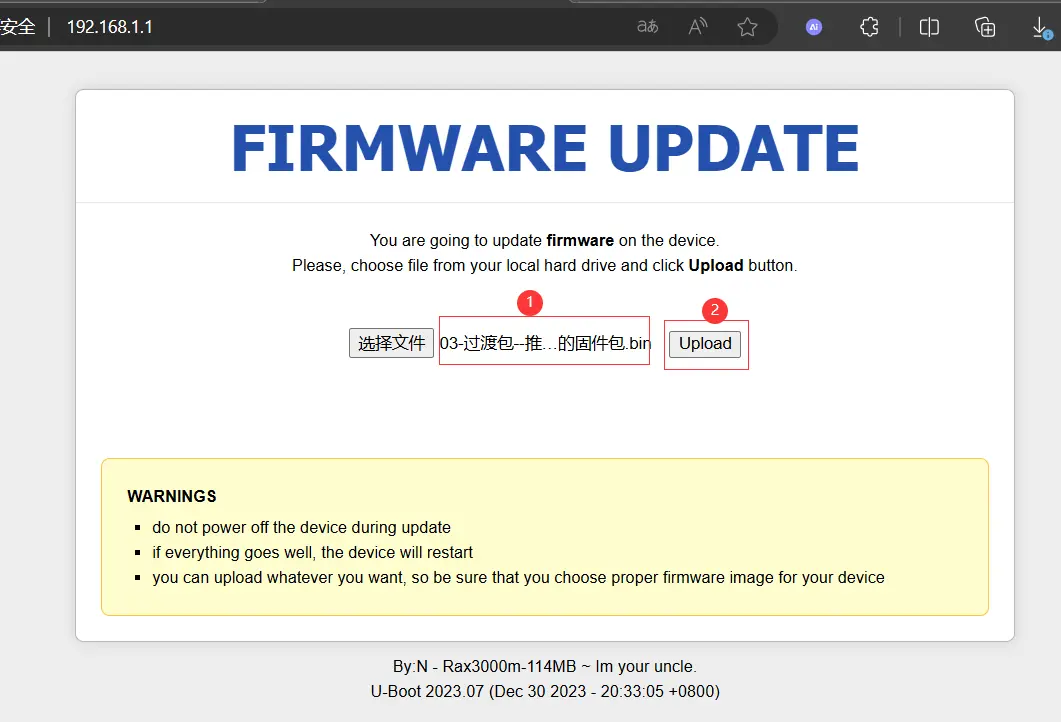Click the 选择文件 choose file button
The width and height of the screenshot is (1061, 722).
[391, 343]
